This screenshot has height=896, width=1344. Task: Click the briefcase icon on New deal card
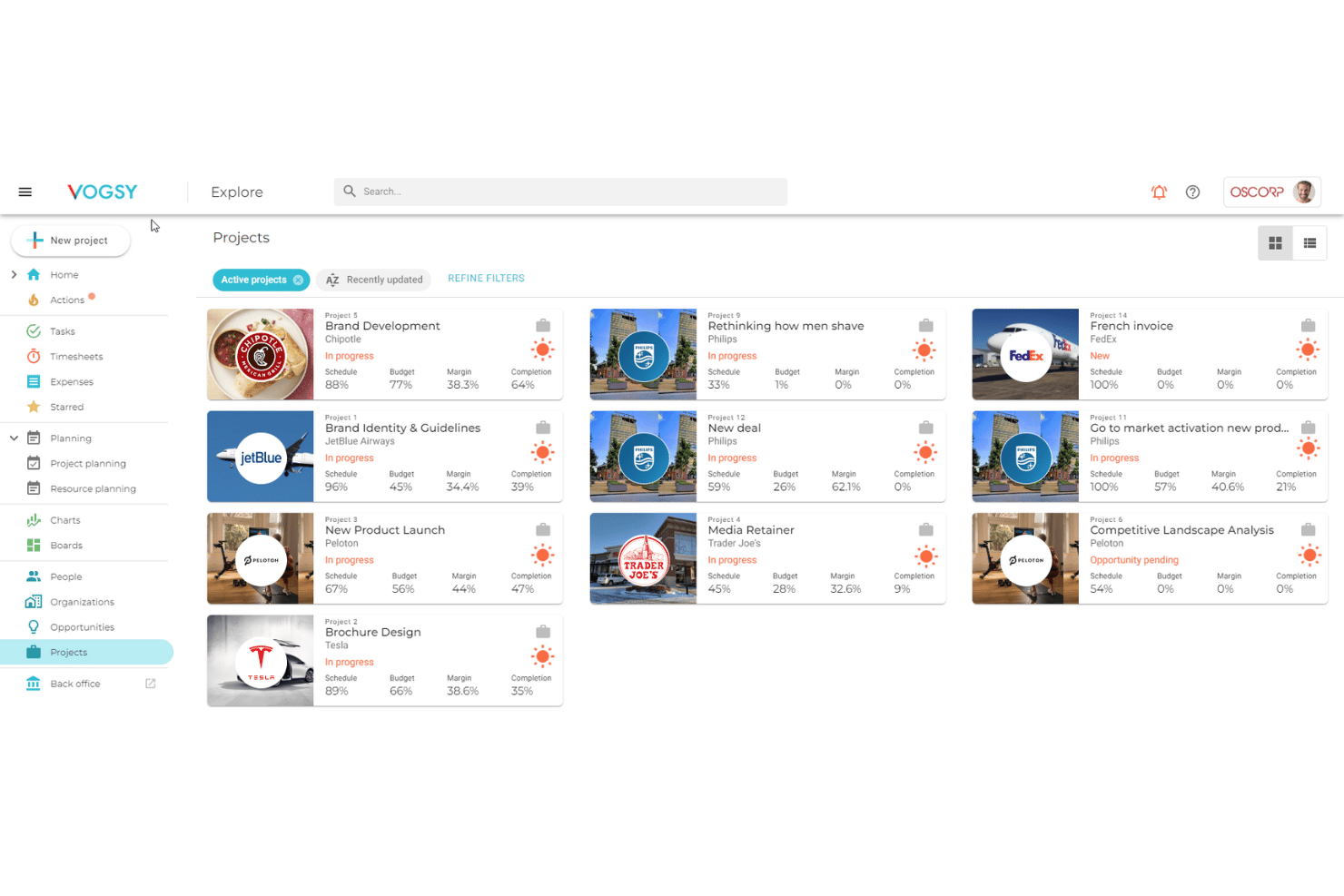pos(925,428)
